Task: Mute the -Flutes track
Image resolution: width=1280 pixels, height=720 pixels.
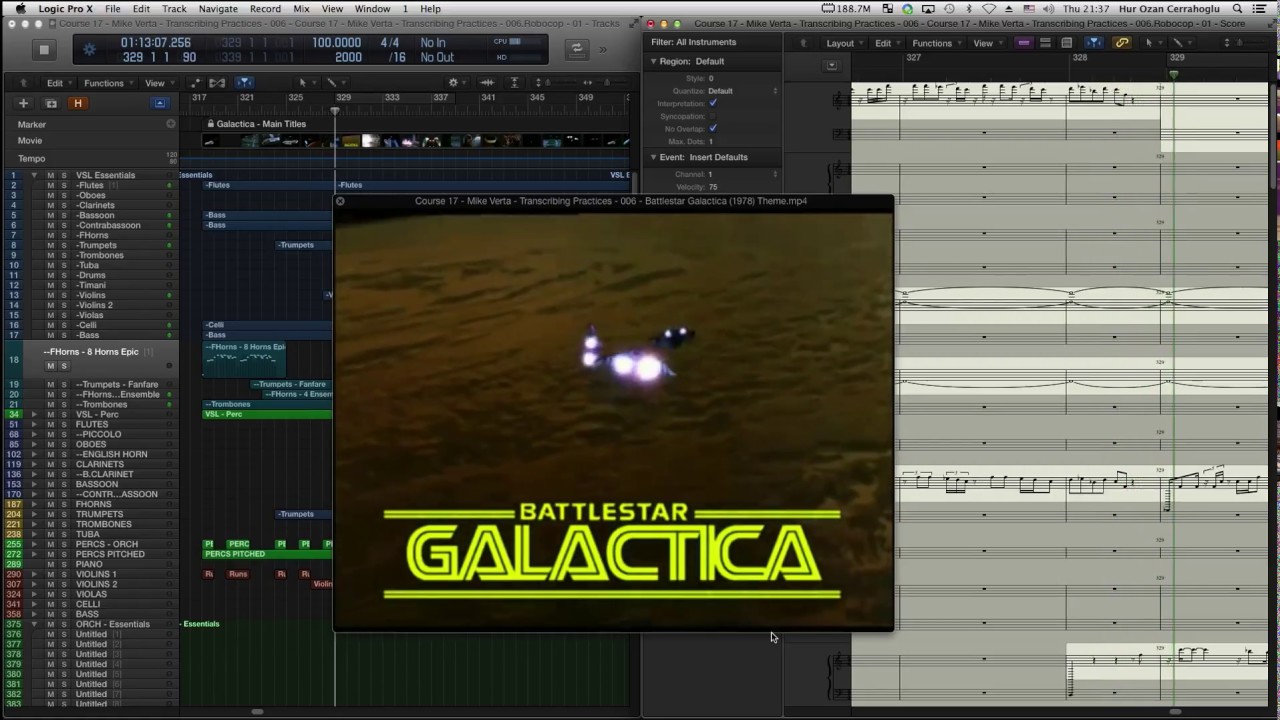Action: pyautogui.click(x=50, y=185)
